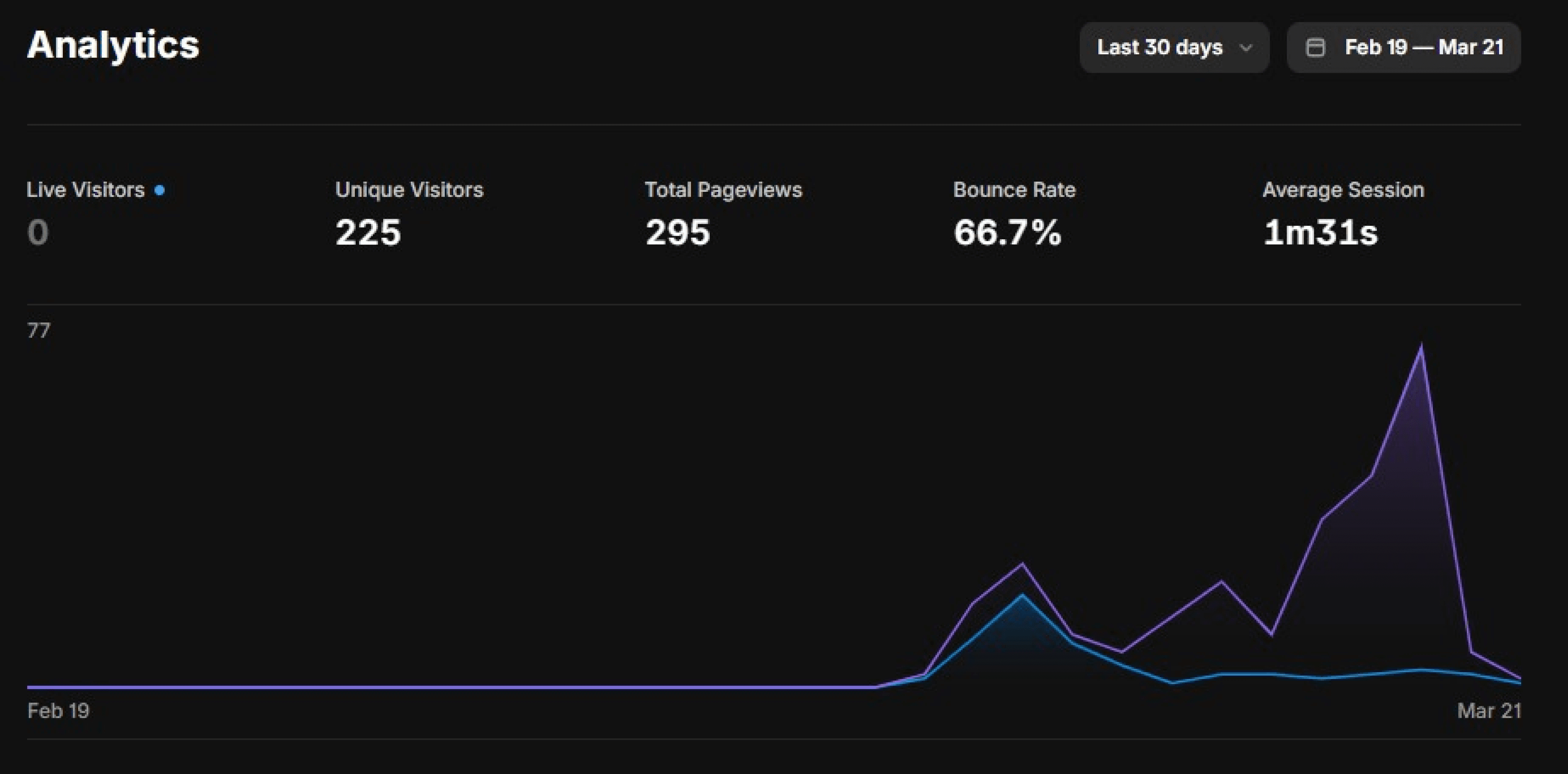Image resolution: width=1568 pixels, height=774 pixels.
Task: Click the Feb 19 axis label
Action: point(59,711)
